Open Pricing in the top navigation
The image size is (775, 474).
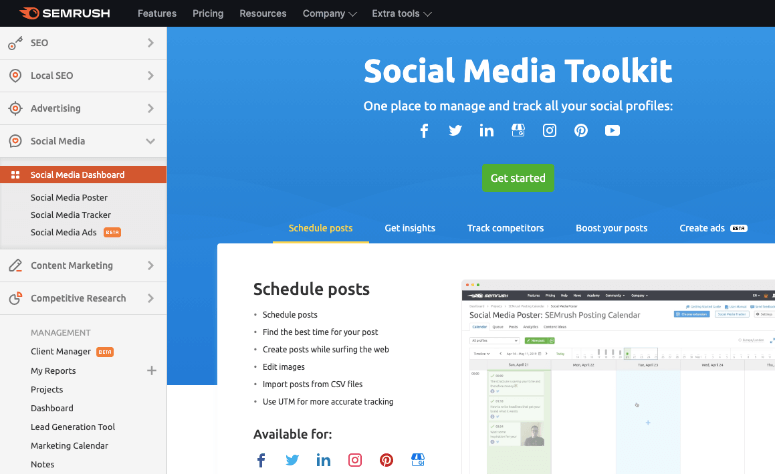pos(208,14)
